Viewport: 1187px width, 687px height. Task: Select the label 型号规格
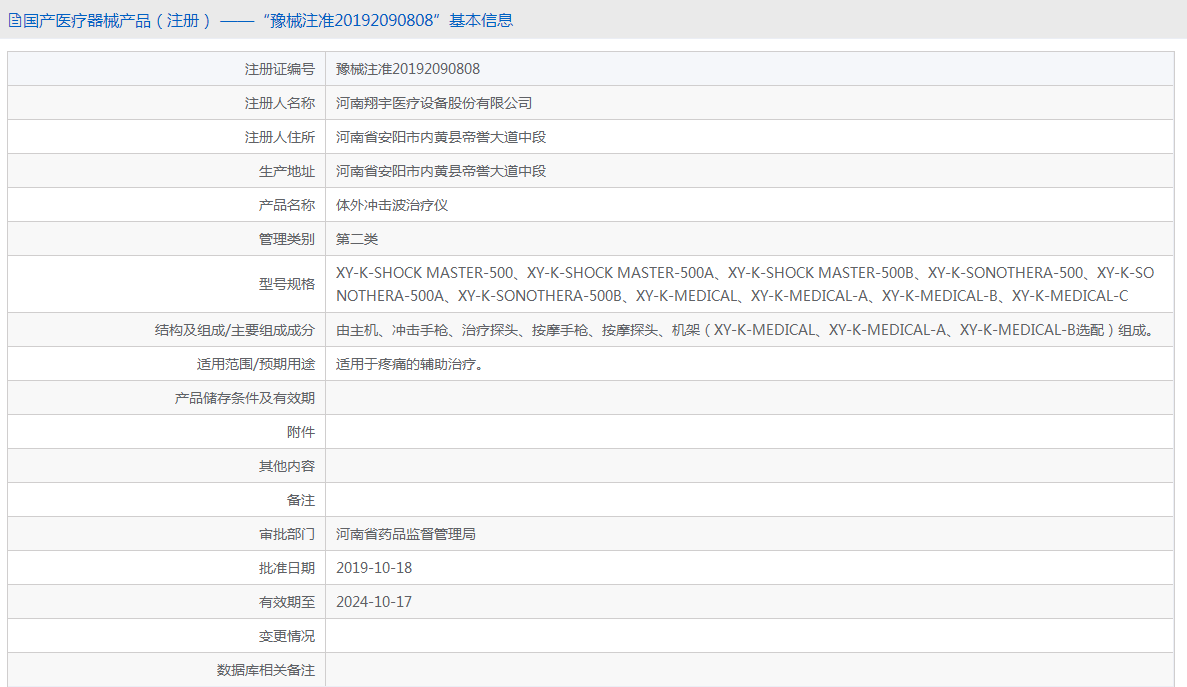pos(286,284)
